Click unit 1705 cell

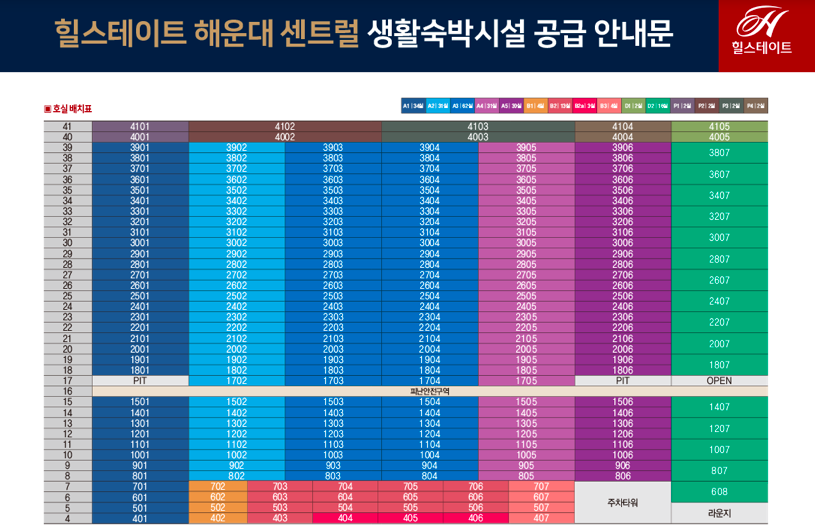point(527,381)
